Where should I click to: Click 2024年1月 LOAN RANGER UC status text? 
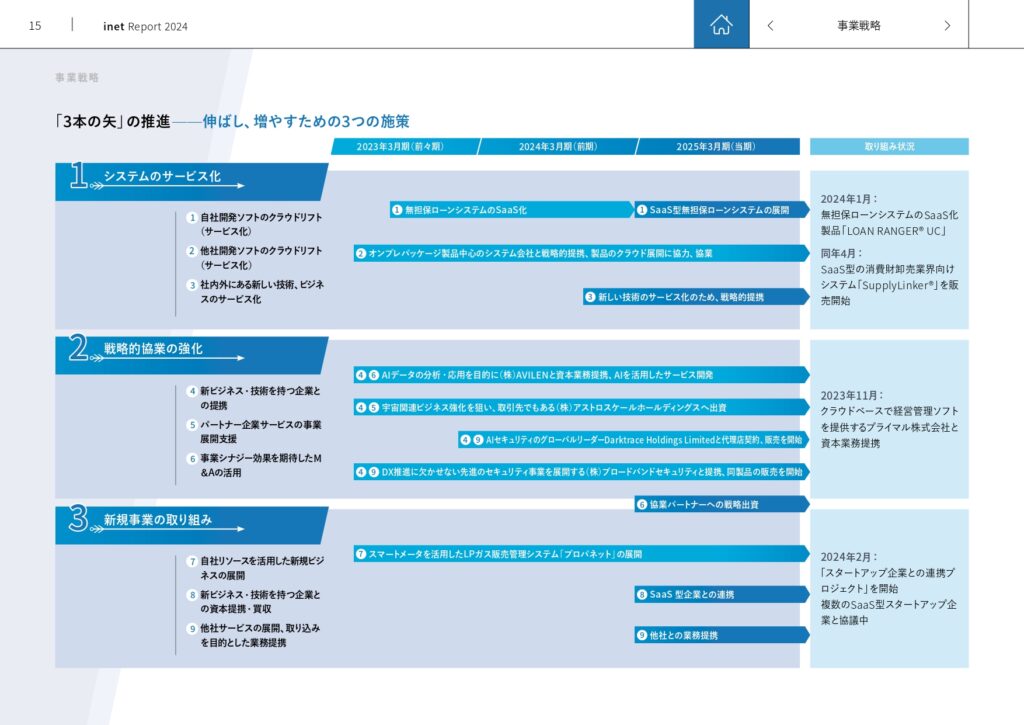coord(889,215)
